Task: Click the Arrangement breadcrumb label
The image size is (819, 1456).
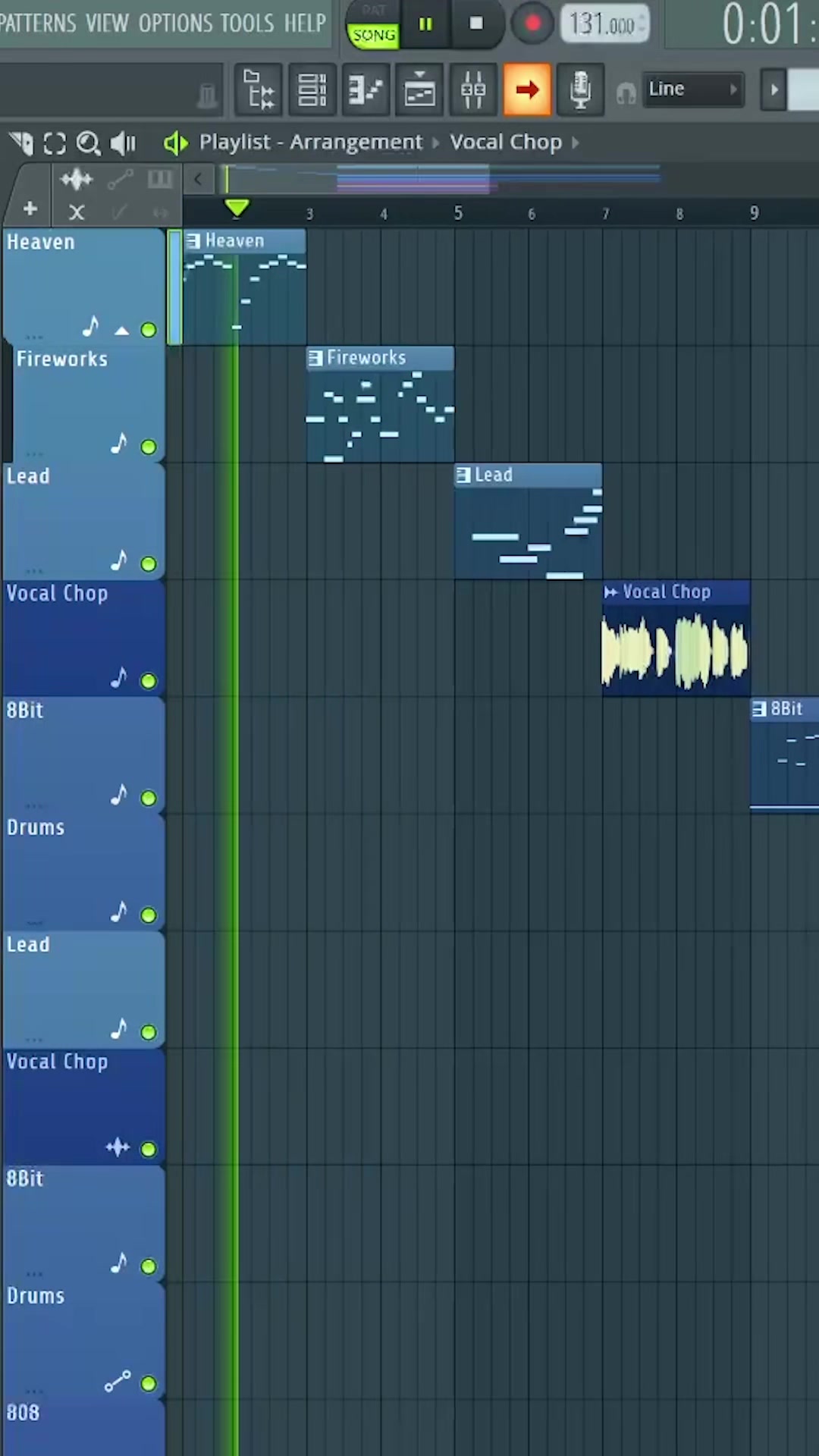Action: 356,142
